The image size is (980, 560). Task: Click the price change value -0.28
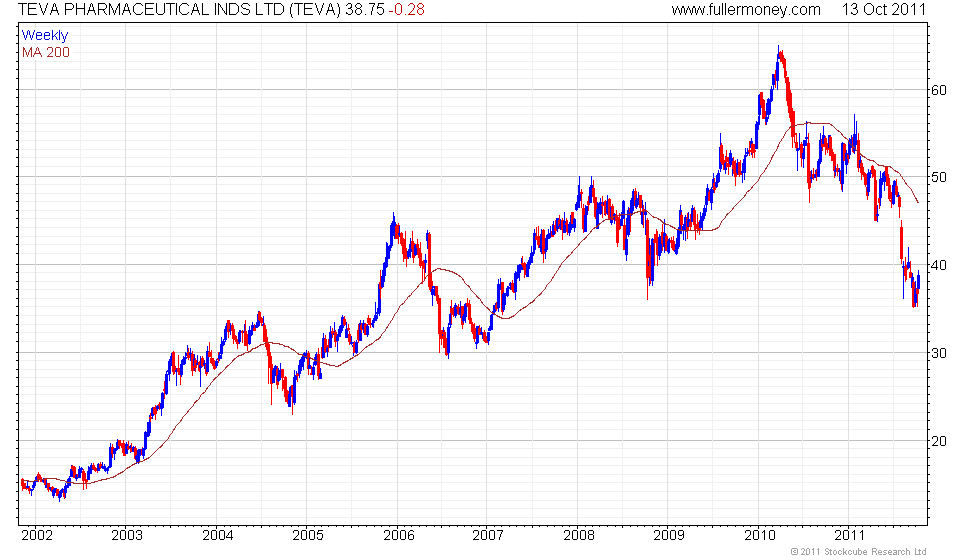406,9
